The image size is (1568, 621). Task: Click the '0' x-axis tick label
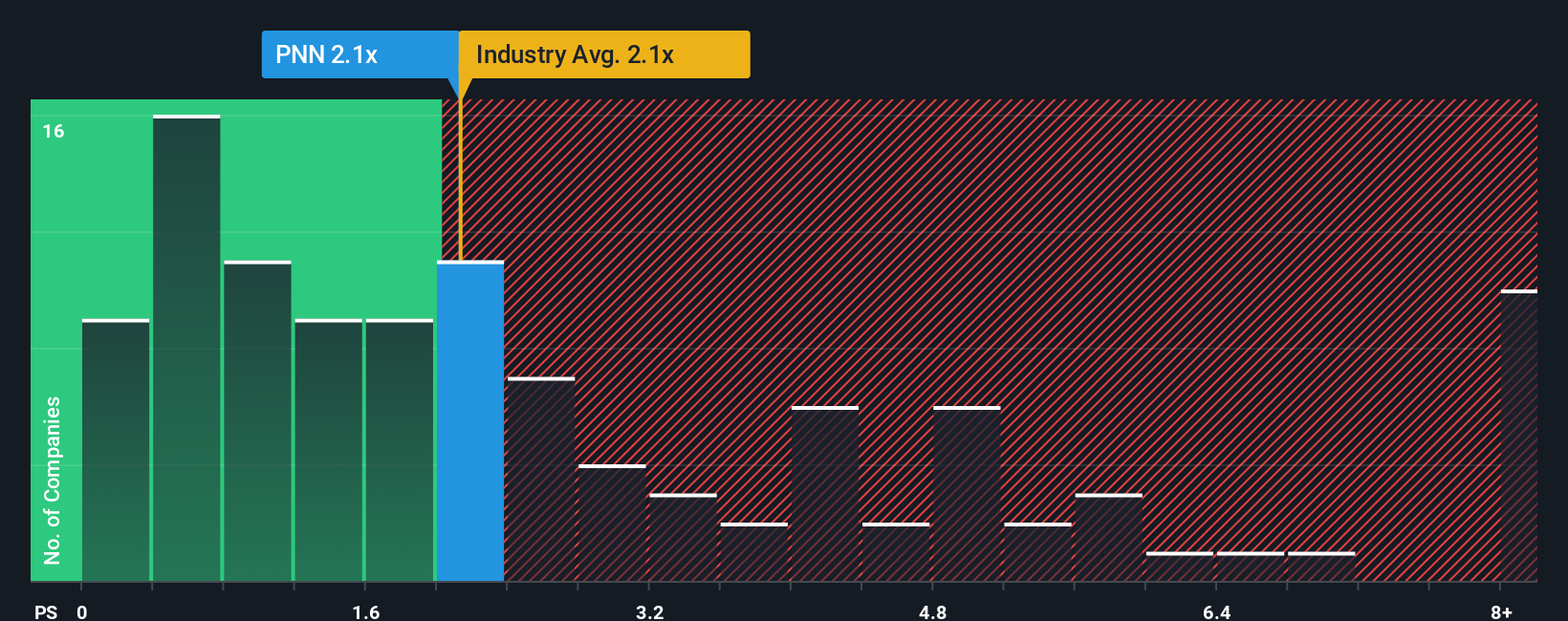point(82,612)
